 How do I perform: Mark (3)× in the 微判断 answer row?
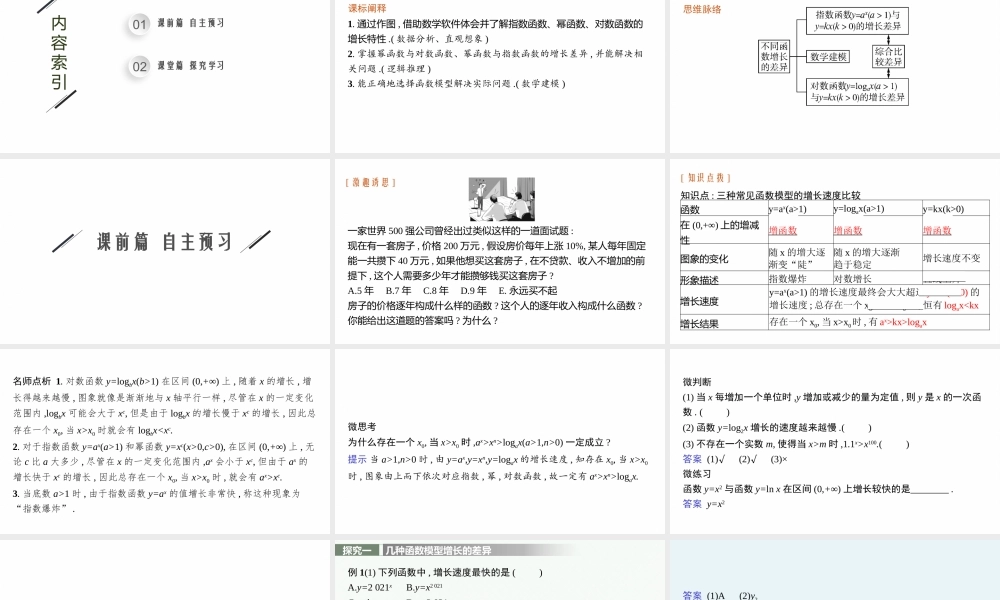click(x=779, y=458)
